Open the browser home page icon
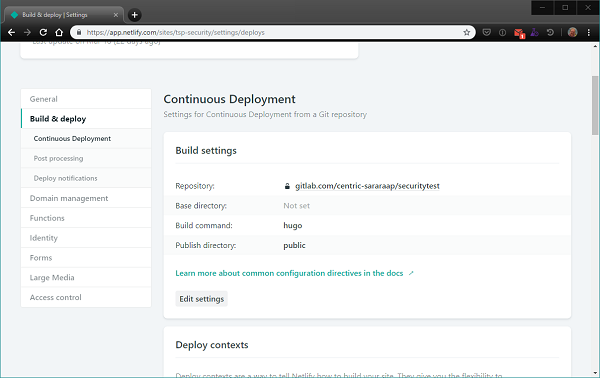 click(59, 33)
